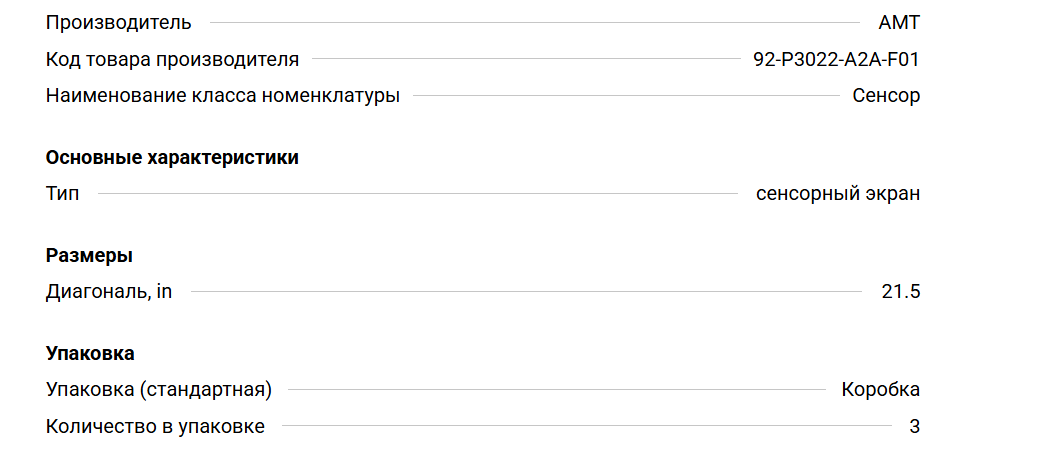Click the "Наименование класса номенклатуры" label
This screenshot has width=1060, height=469.
223,96
